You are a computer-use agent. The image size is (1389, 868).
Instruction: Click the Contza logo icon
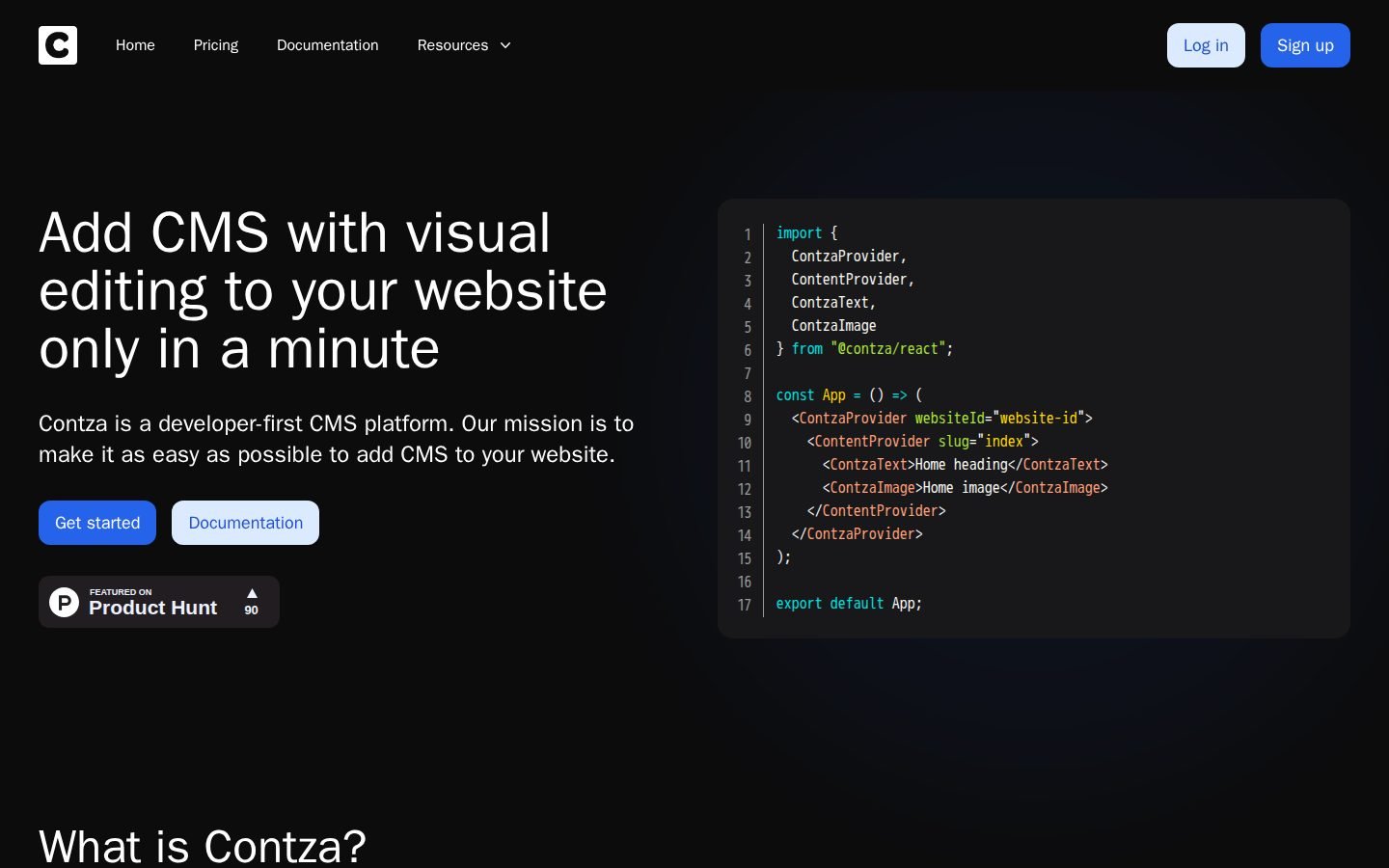pos(58,45)
